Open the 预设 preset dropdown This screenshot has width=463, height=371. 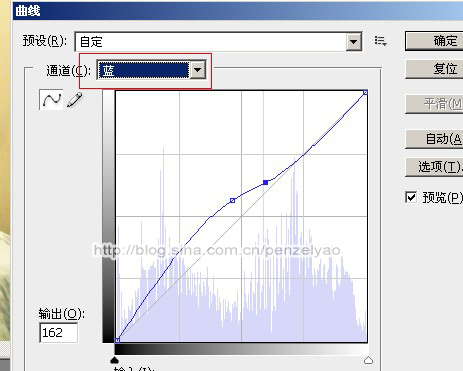[218, 42]
